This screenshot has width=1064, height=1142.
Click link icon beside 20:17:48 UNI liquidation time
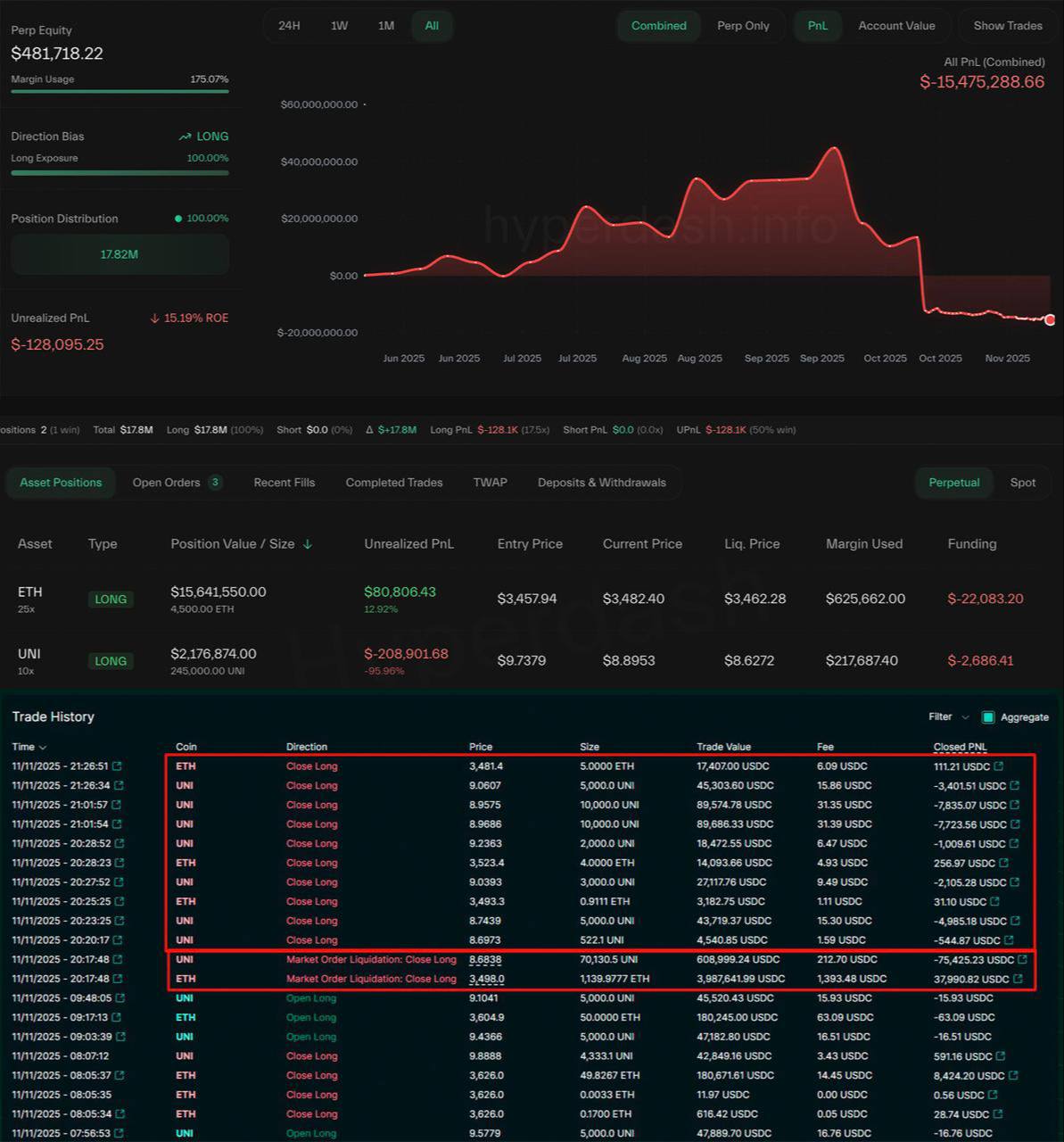pyautogui.click(x=117, y=960)
